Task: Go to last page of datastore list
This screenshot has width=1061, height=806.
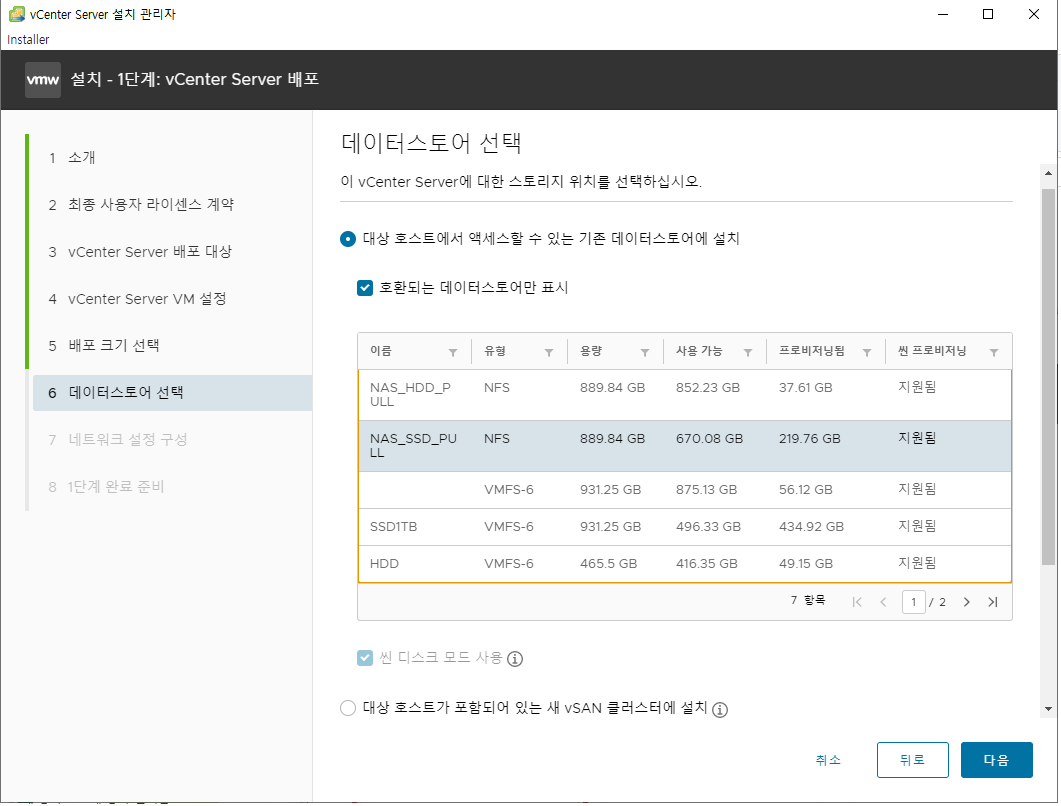Action: point(993,602)
